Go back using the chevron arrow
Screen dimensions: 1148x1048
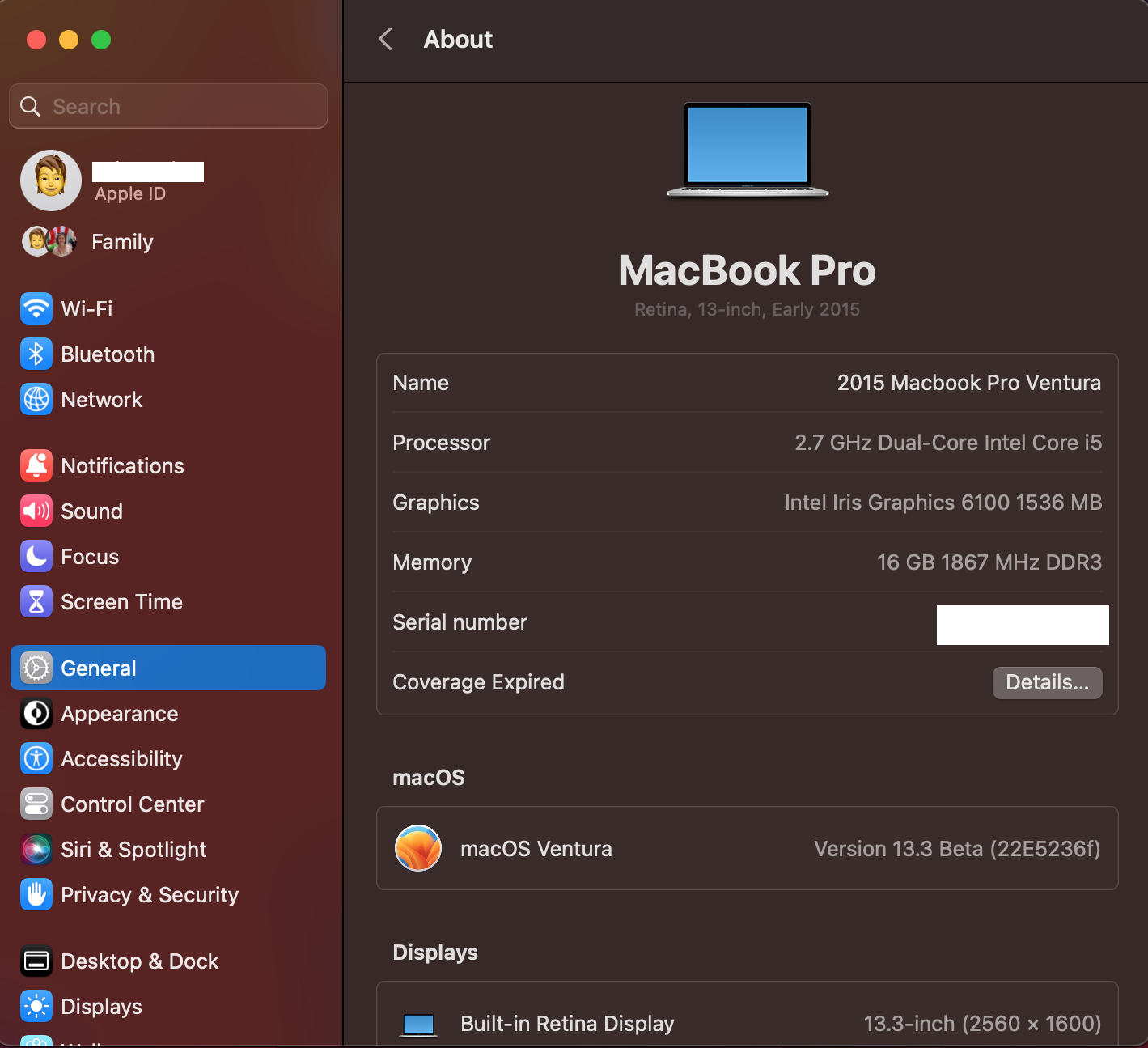(386, 39)
